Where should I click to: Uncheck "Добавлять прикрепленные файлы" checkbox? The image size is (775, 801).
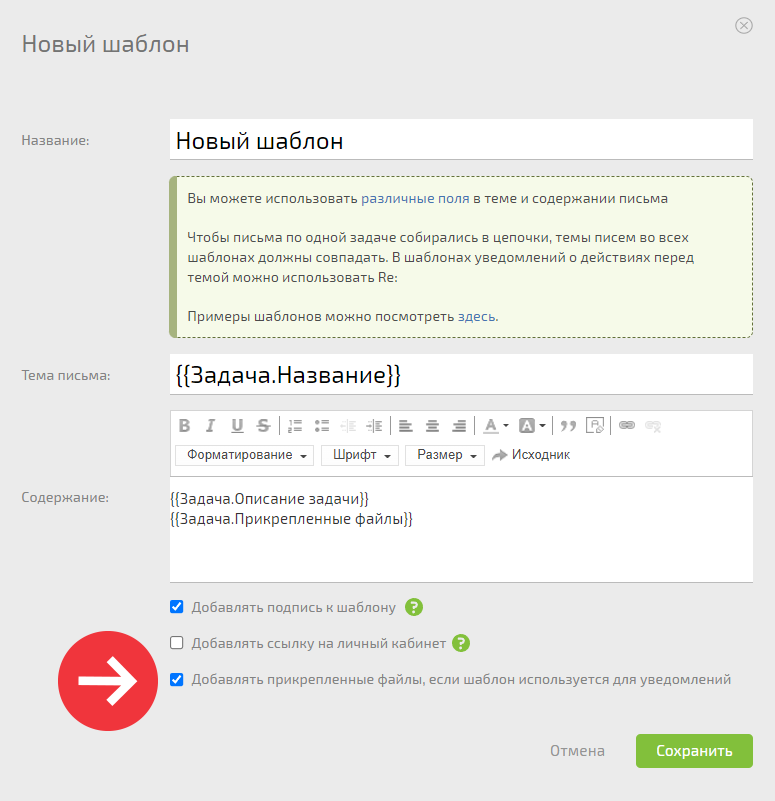tap(177, 679)
